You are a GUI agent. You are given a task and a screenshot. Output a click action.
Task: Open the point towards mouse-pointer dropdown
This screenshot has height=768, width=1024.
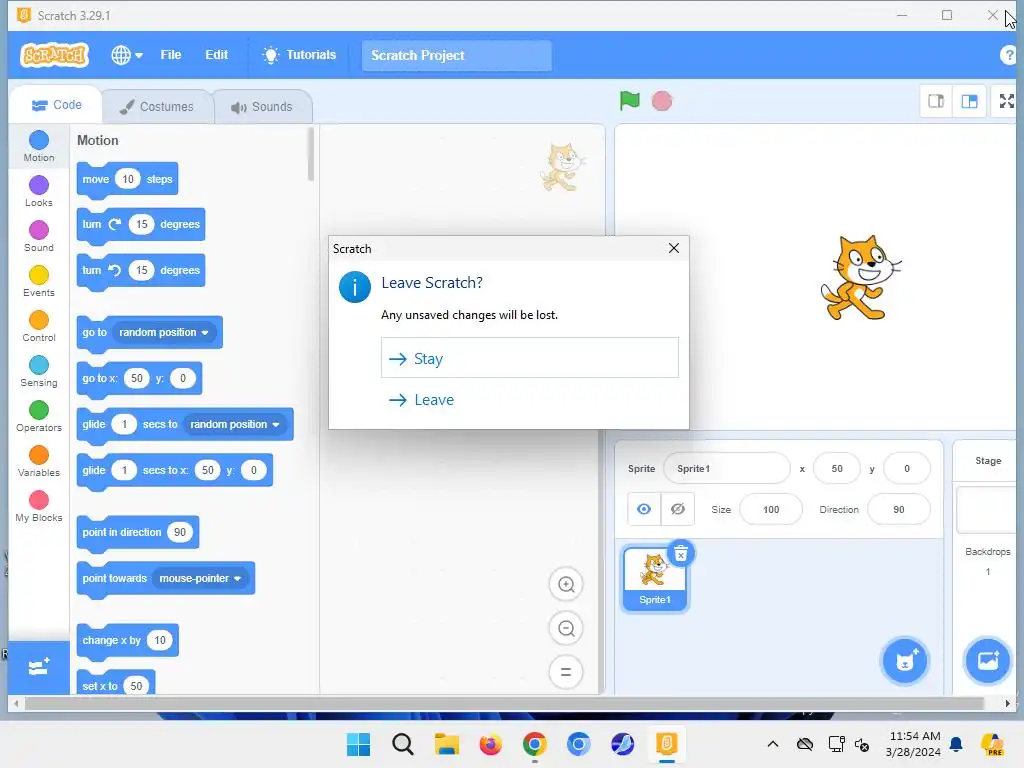(x=200, y=579)
